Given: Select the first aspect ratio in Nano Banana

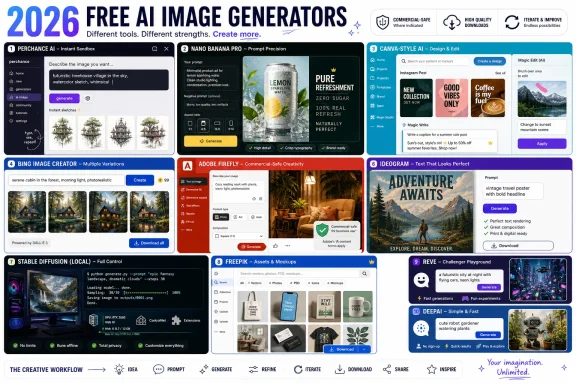Looking at the screenshot, I should tap(190, 125).
